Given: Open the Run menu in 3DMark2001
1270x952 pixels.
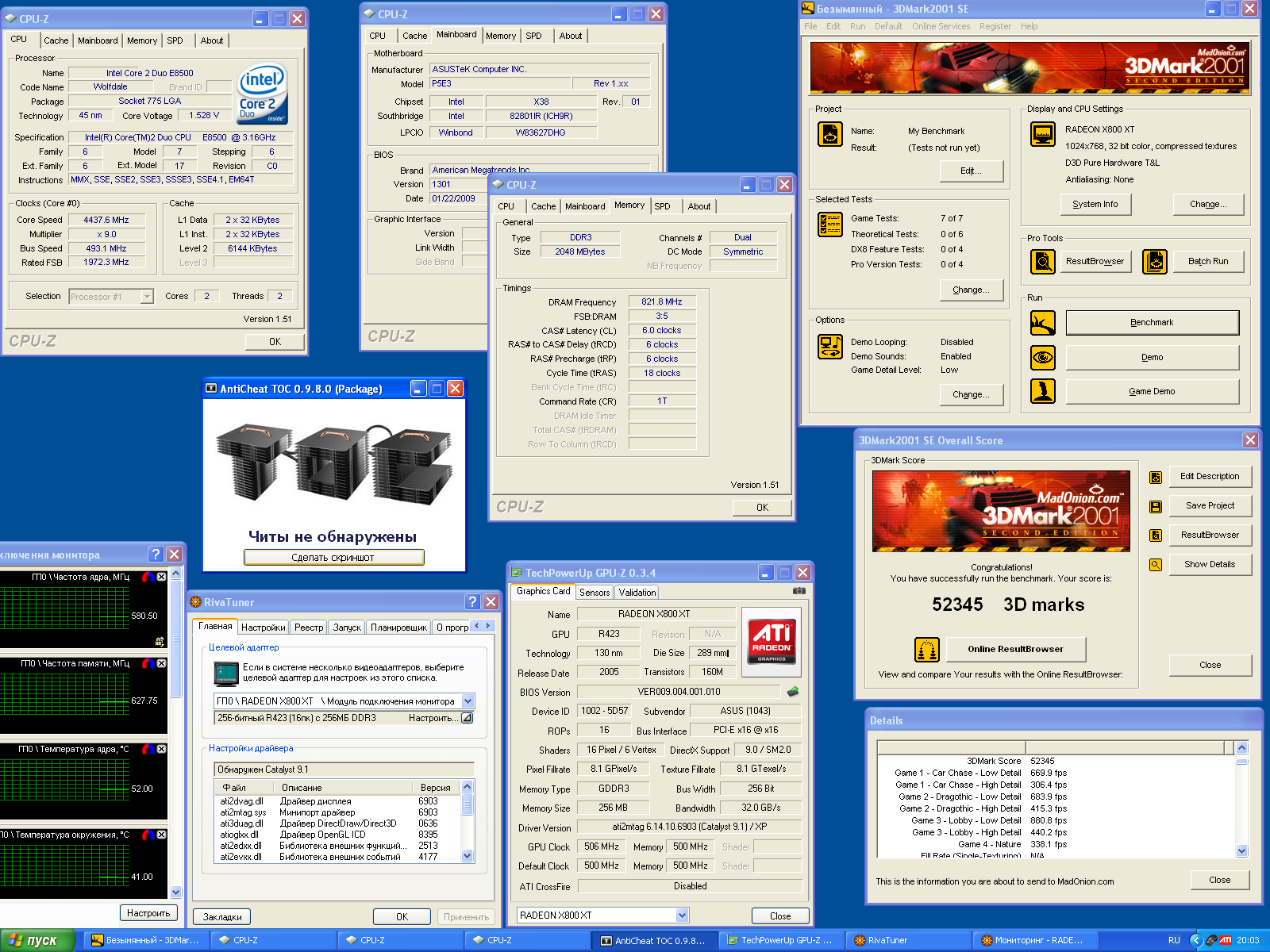Looking at the screenshot, I should click(x=857, y=26).
